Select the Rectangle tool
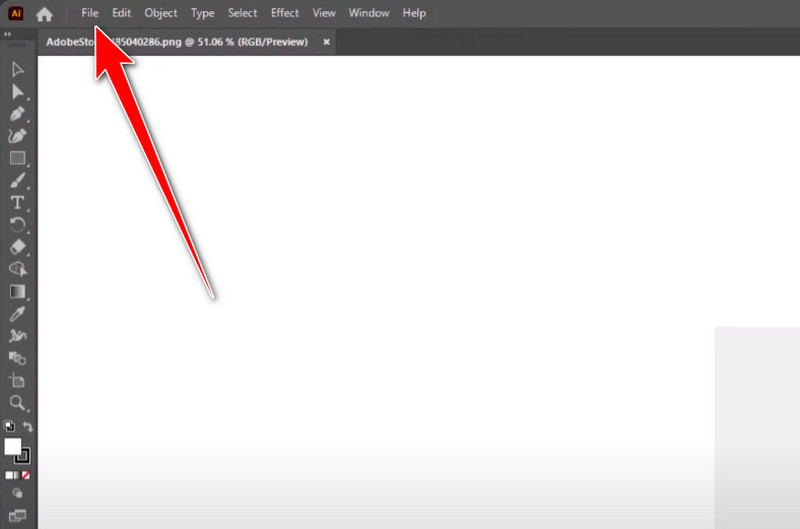Screen dimensions: 800x529 click(x=17, y=158)
